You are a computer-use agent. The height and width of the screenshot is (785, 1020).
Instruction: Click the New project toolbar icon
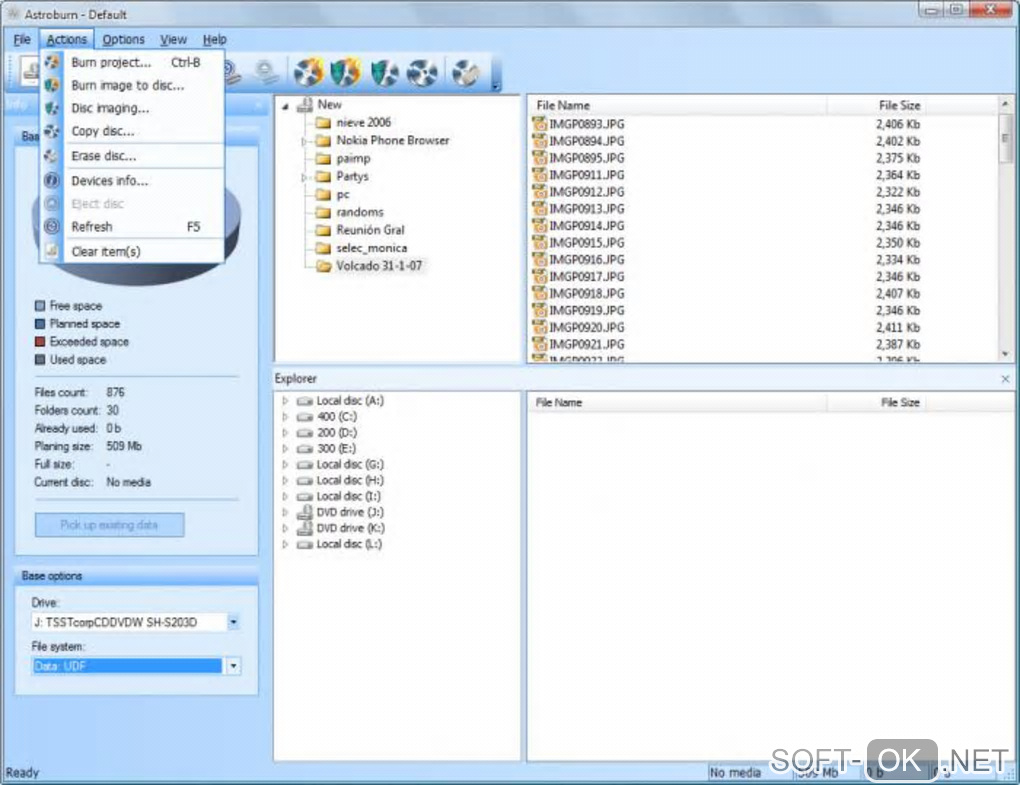pyautogui.click(x=29, y=71)
